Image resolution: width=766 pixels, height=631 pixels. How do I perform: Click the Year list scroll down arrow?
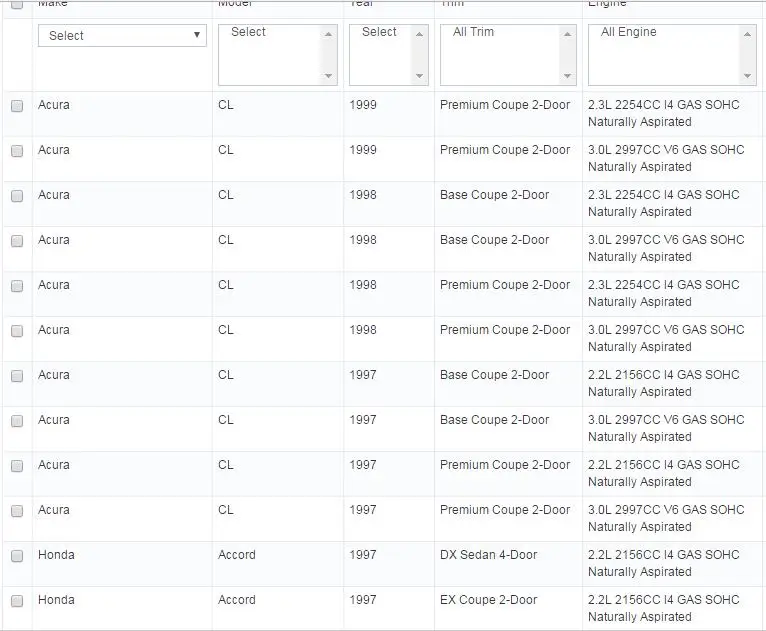click(x=419, y=76)
